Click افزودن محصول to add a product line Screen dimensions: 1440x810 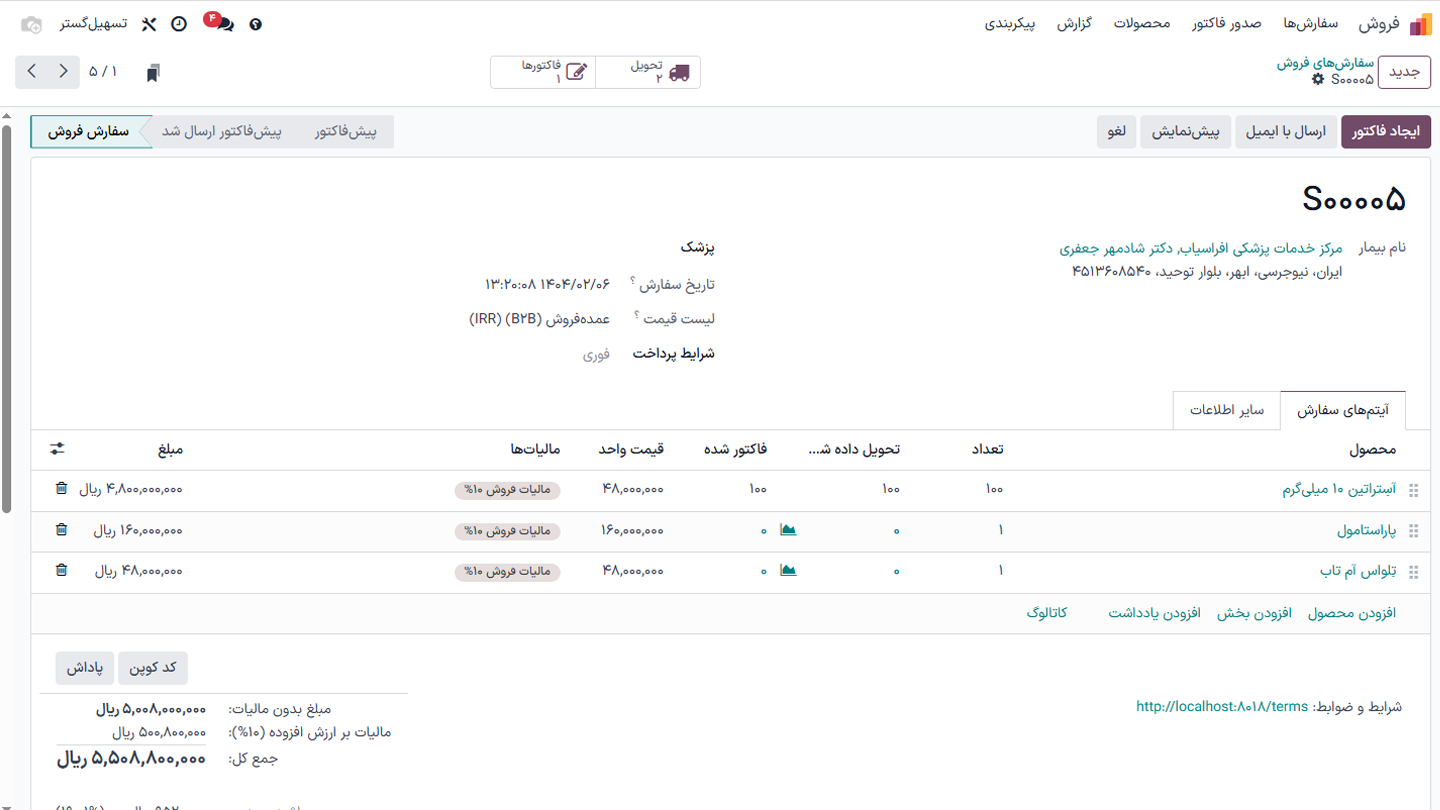(1352, 613)
